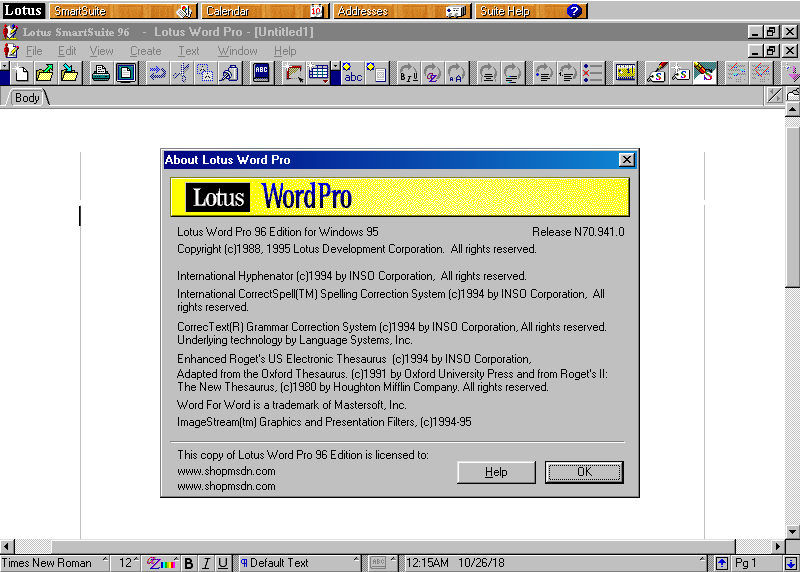
Task: Select the Body division tab
Action: point(27,97)
